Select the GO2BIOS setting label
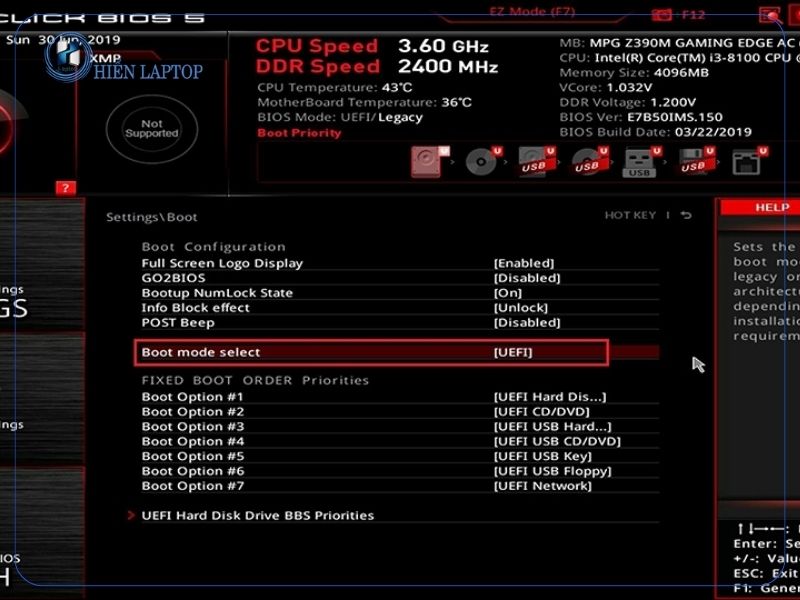Image resolution: width=800 pixels, height=600 pixels. pos(173,278)
